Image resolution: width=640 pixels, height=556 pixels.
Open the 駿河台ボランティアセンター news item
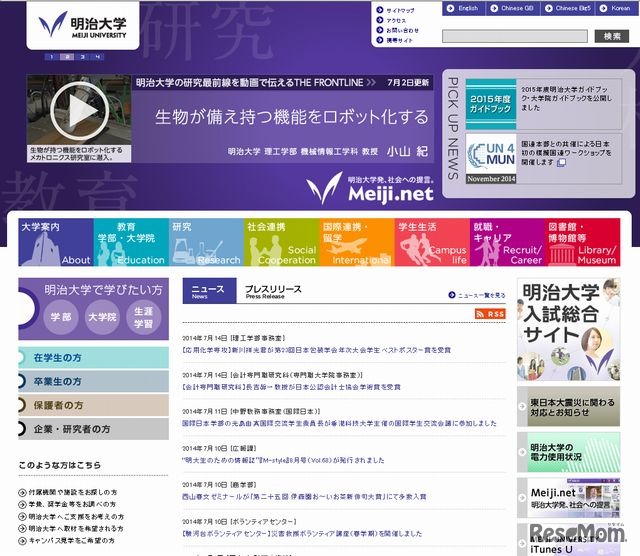(x=302, y=534)
